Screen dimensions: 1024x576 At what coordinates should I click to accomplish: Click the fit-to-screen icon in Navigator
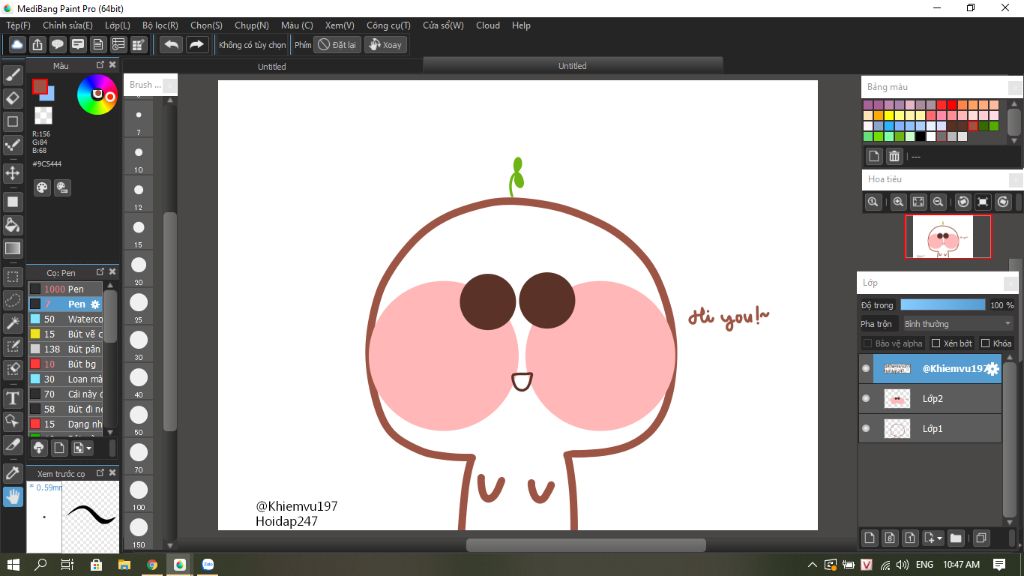pyautogui.click(x=918, y=202)
